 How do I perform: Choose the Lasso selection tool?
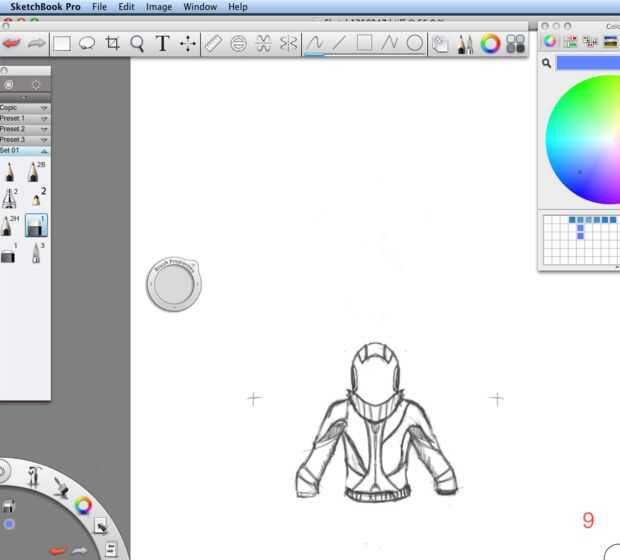87,44
